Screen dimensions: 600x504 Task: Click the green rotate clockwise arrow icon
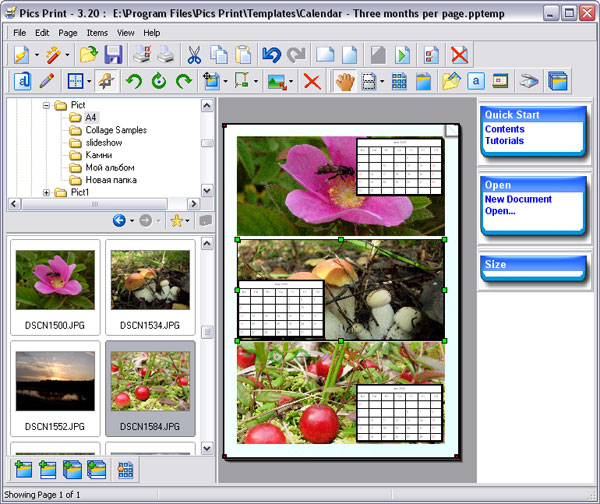click(x=183, y=81)
